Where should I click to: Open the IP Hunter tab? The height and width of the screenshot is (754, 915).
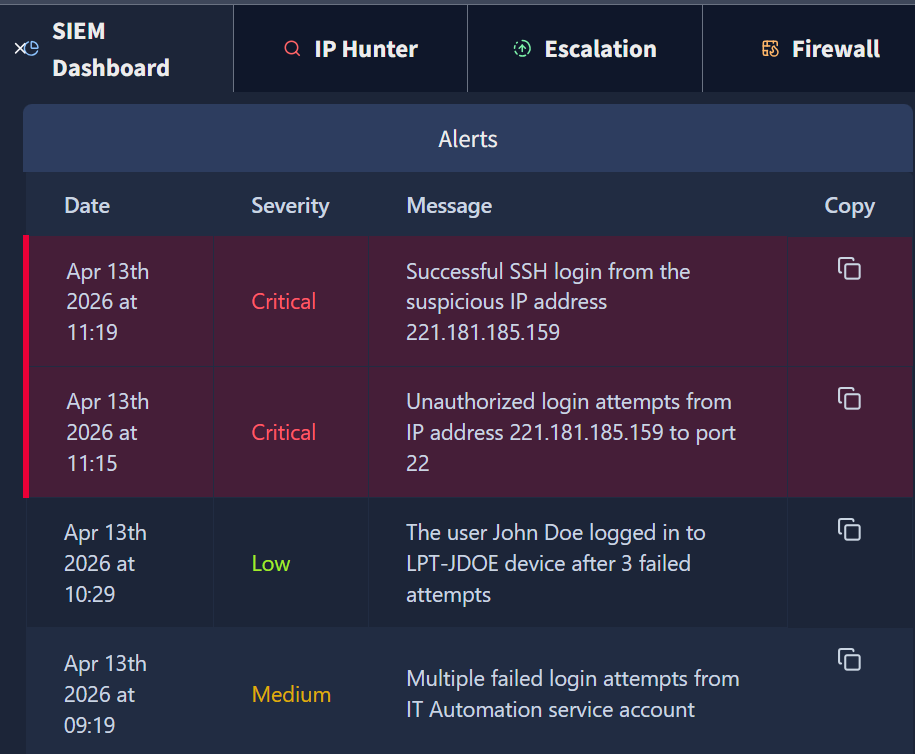pos(350,48)
